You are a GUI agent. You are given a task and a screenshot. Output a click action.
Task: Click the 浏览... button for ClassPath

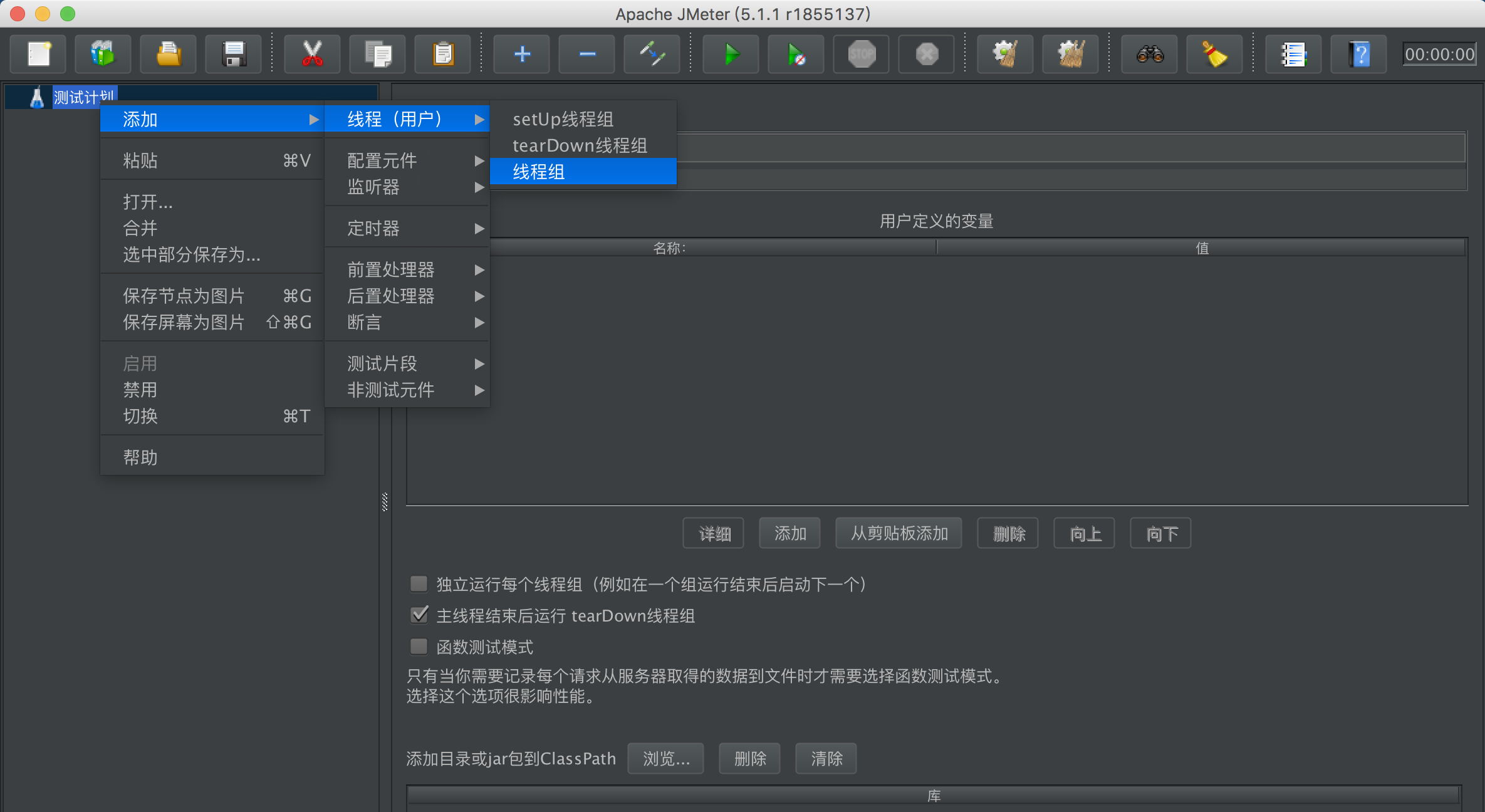pos(665,759)
